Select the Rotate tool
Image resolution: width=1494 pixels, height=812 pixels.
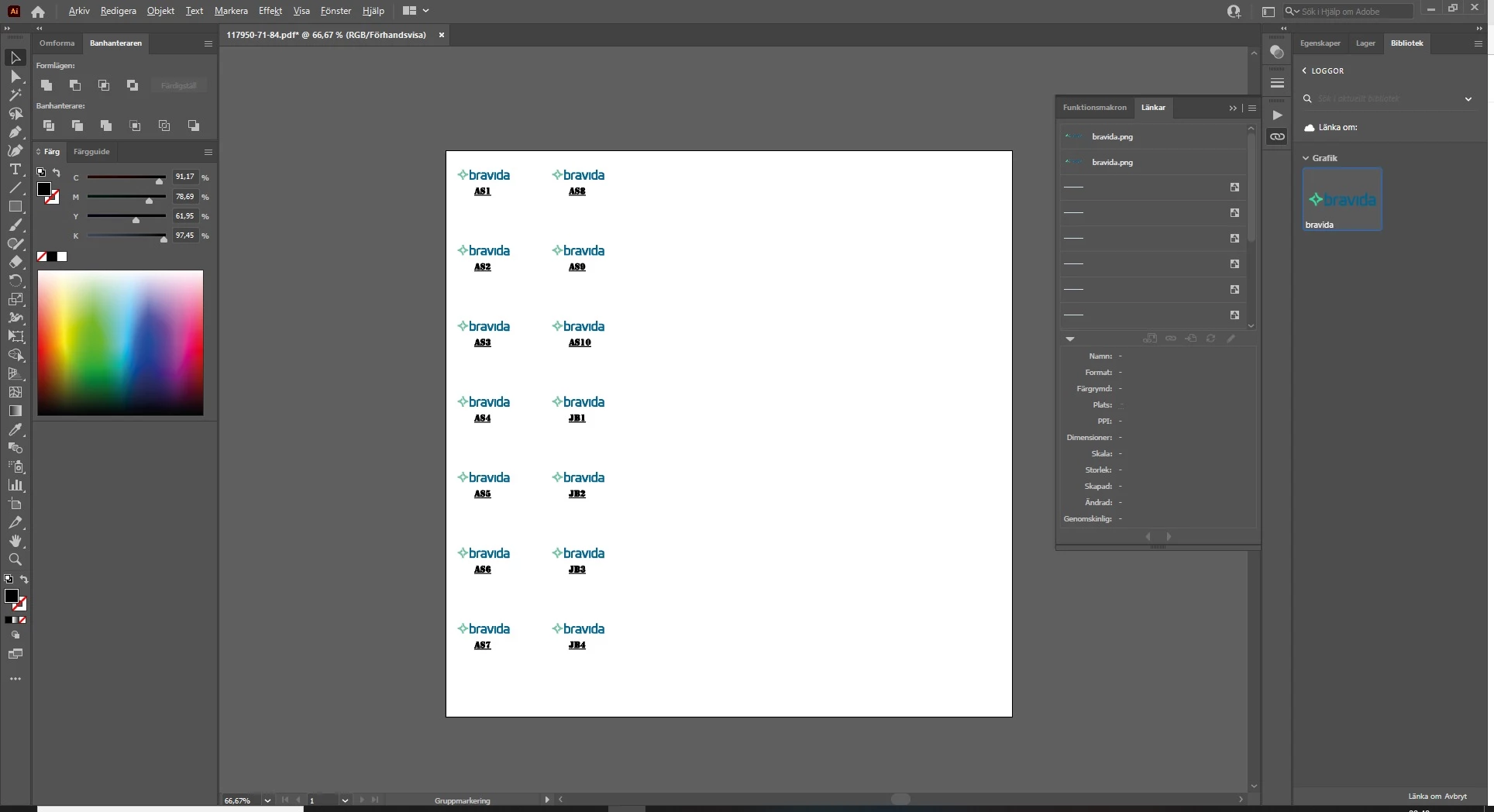15,280
